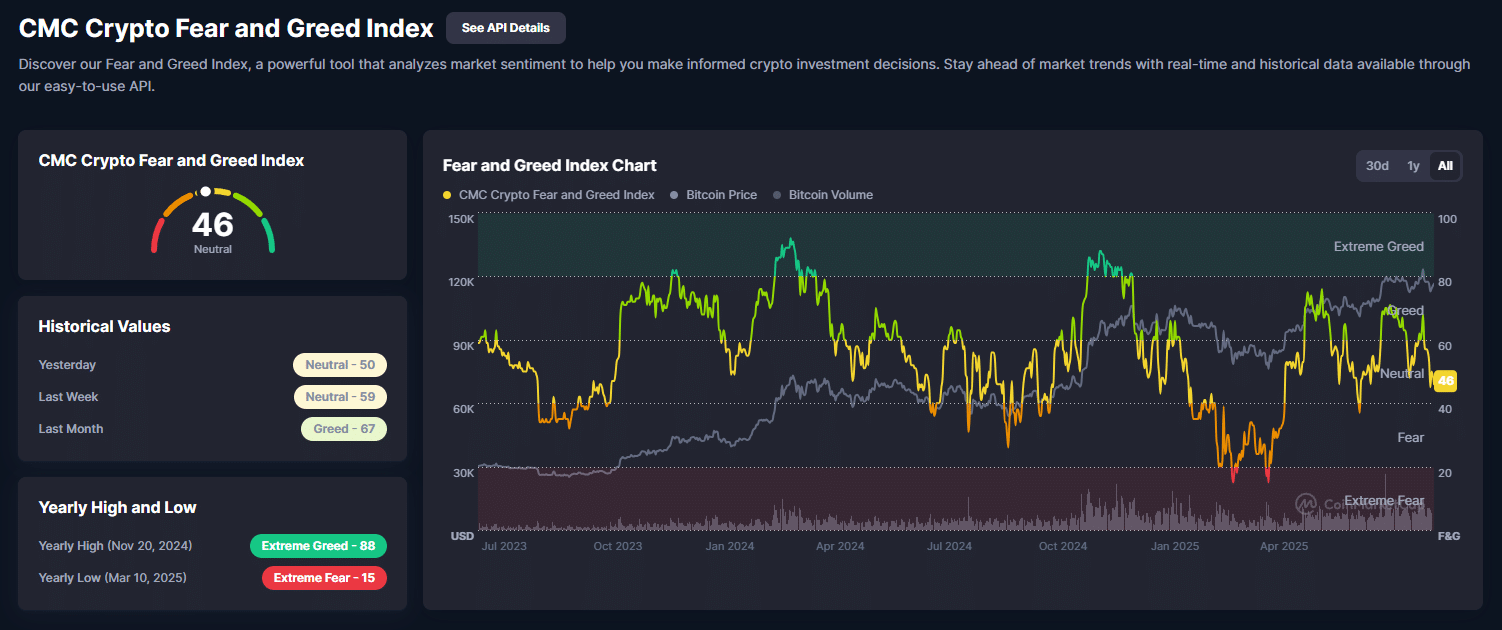Image resolution: width=1502 pixels, height=630 pixels.
Task: Click the Extreme Fear - 15 yearly low badge
Action: (x=324, y=577)
